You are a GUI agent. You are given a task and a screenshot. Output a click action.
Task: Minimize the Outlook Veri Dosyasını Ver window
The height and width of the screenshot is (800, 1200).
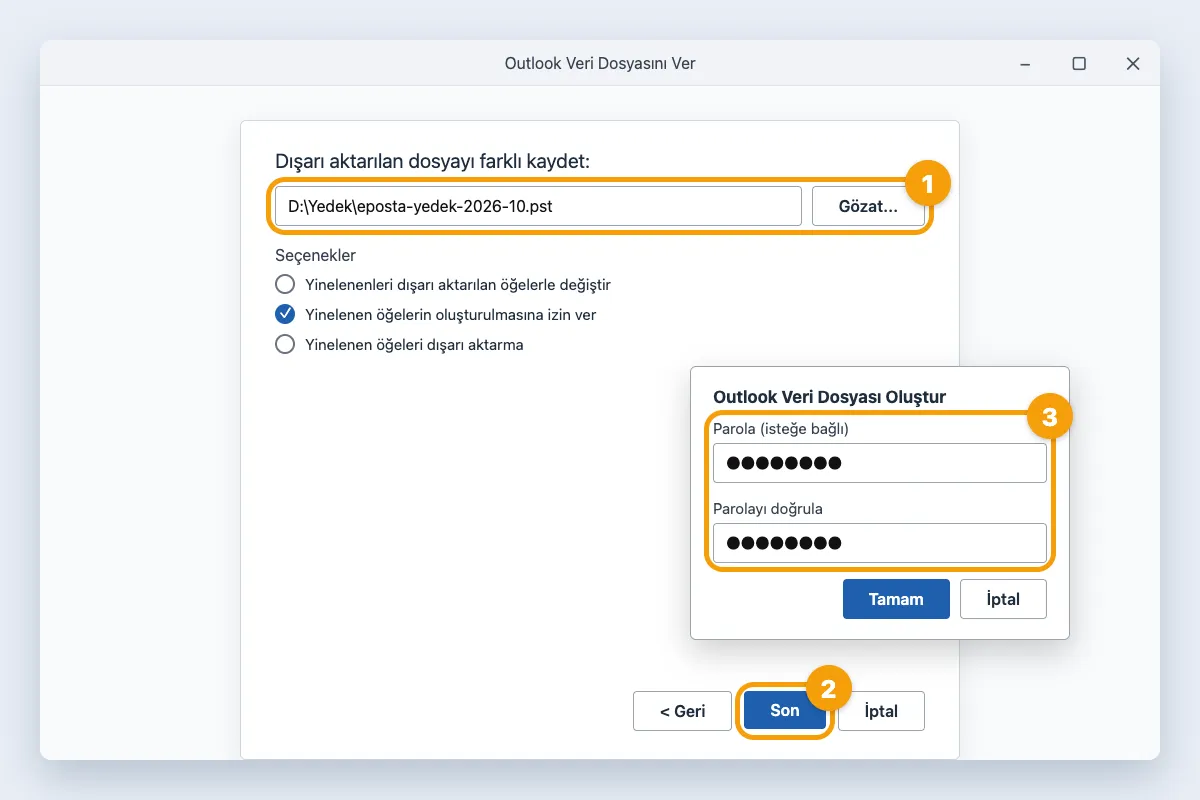tap(1025, 63)
